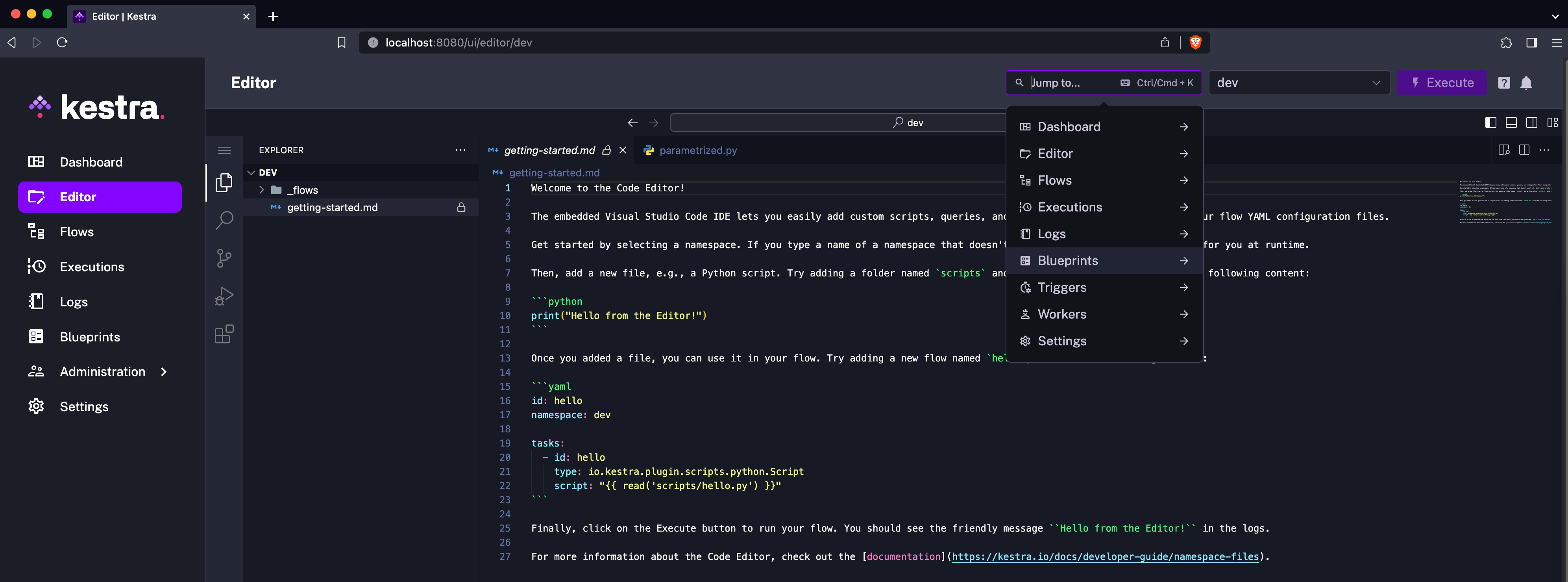This screenshot has width=1568, height=582.
Task: Open the preview-to-side icon in editor actions
Action: pyautogui.click(x=1503, y=150)
